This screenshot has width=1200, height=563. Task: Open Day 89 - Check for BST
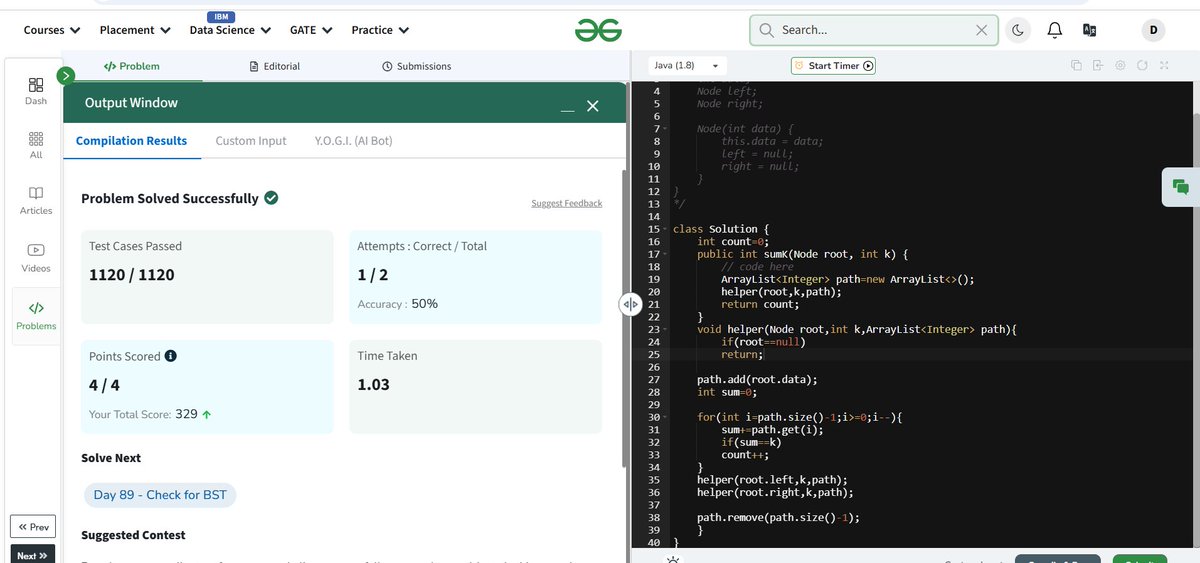click(x=160, y=495)
